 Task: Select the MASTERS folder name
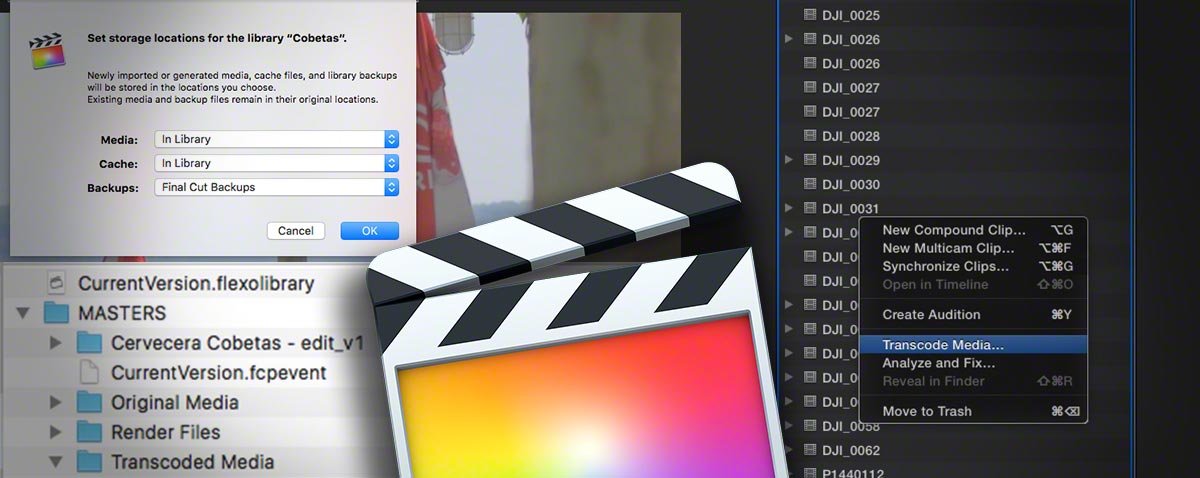pyautogui.click(x=122, y=314)
